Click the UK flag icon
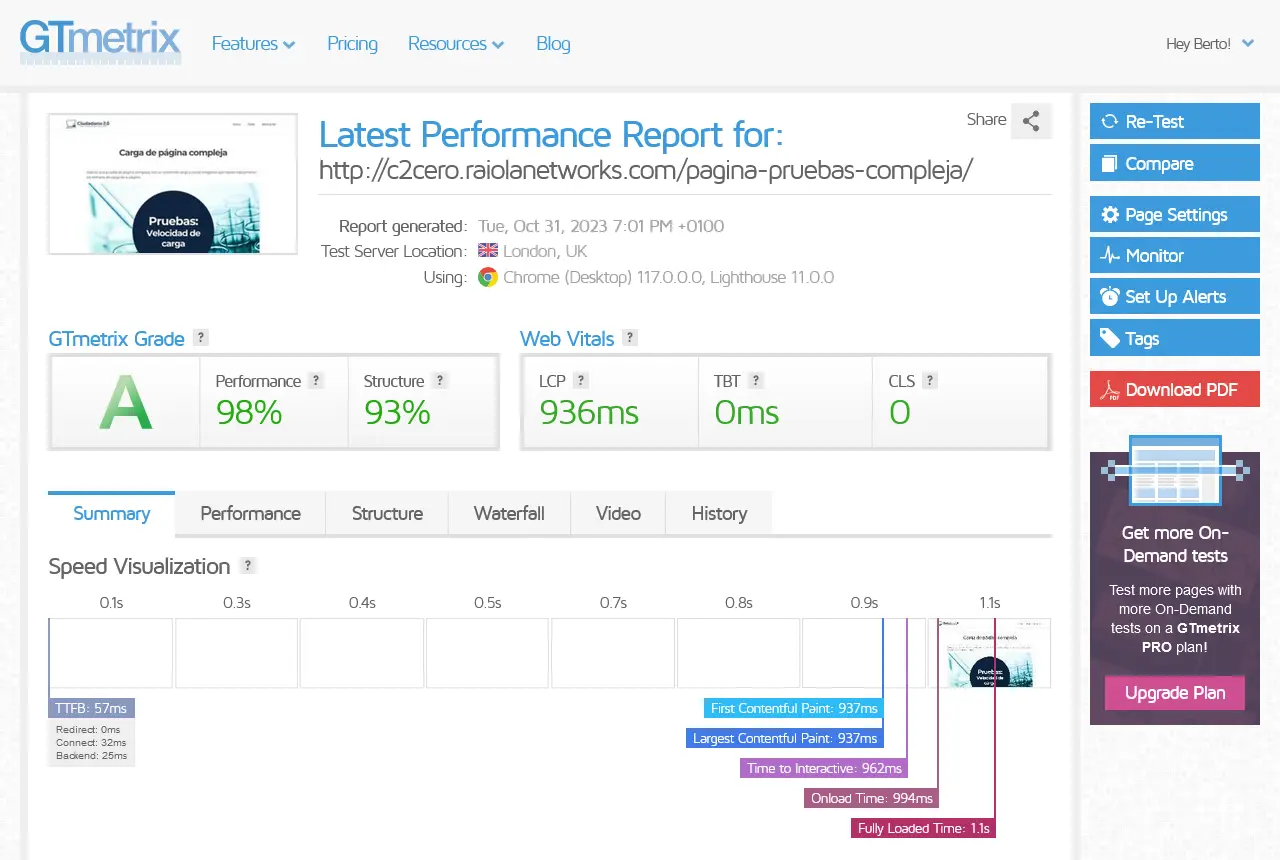 click(488, 251)
